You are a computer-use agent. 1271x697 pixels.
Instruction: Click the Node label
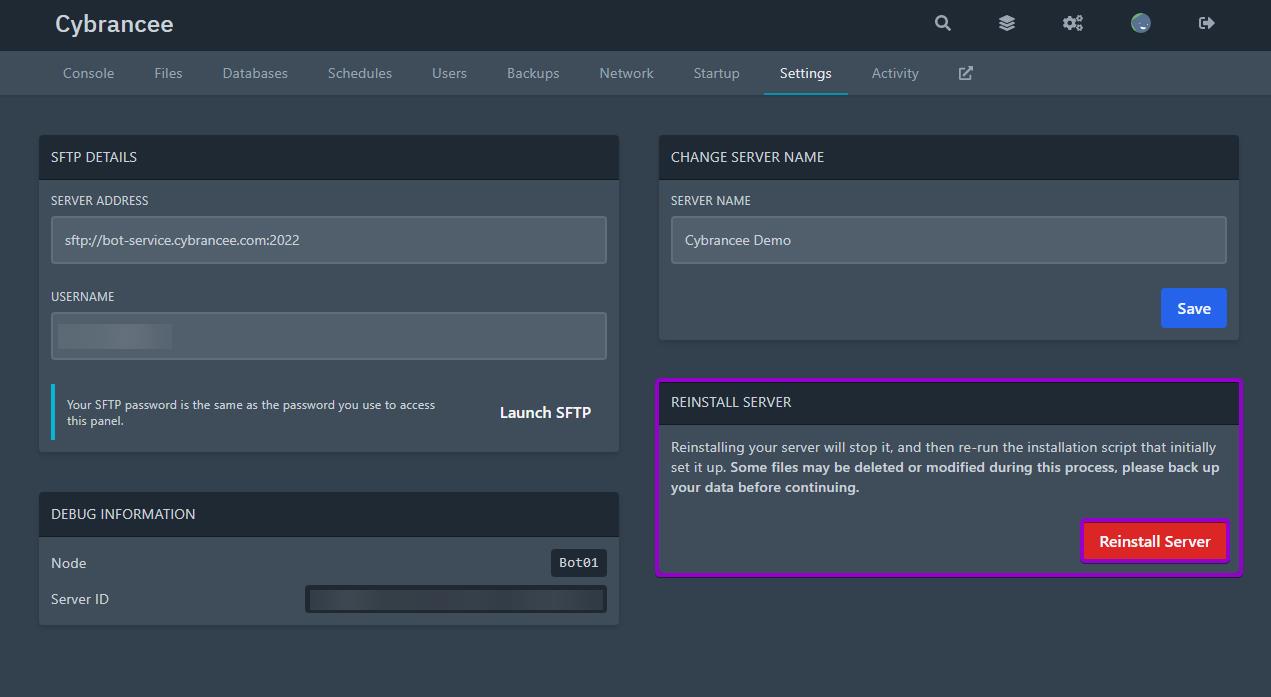point(68,563)
